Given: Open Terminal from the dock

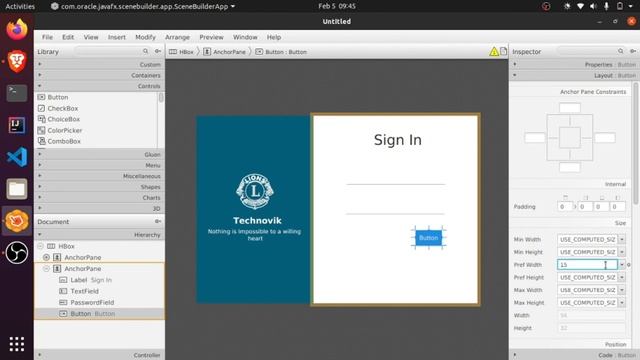Looking at the screenshot, I should click(x=17, y=93).
